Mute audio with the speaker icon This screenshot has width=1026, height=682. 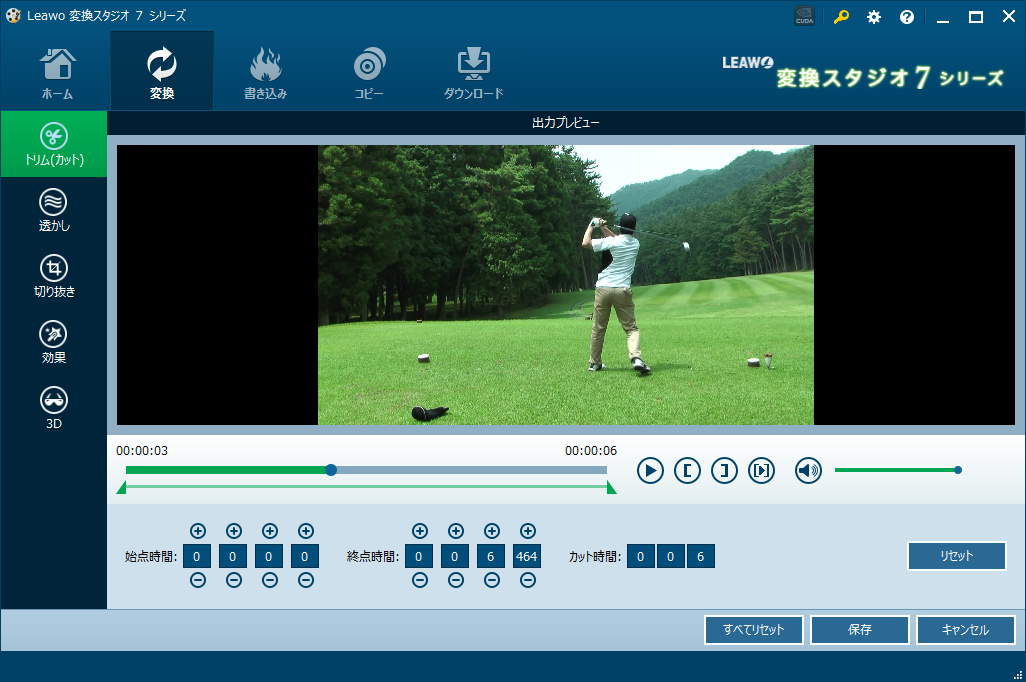pos(808,470)
